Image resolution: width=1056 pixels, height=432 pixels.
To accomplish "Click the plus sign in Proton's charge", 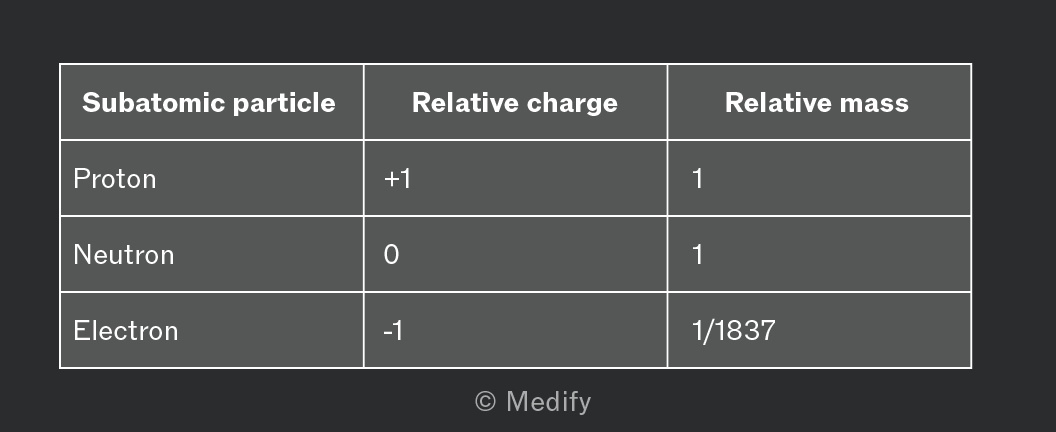I will point(390,180).
